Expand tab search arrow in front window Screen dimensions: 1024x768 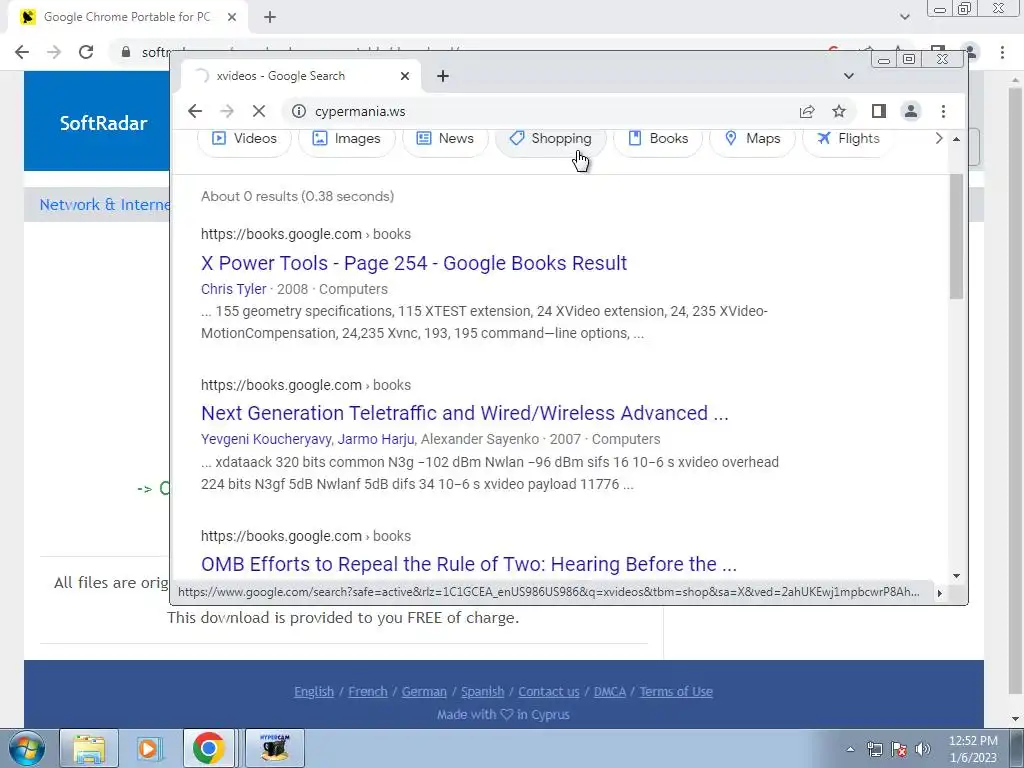848,76
